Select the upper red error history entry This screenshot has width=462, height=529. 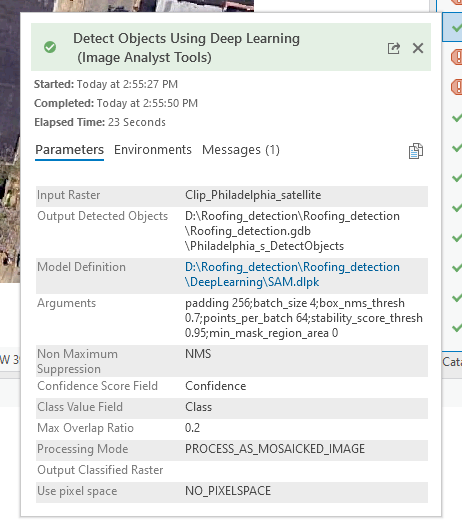click(457, 57)
